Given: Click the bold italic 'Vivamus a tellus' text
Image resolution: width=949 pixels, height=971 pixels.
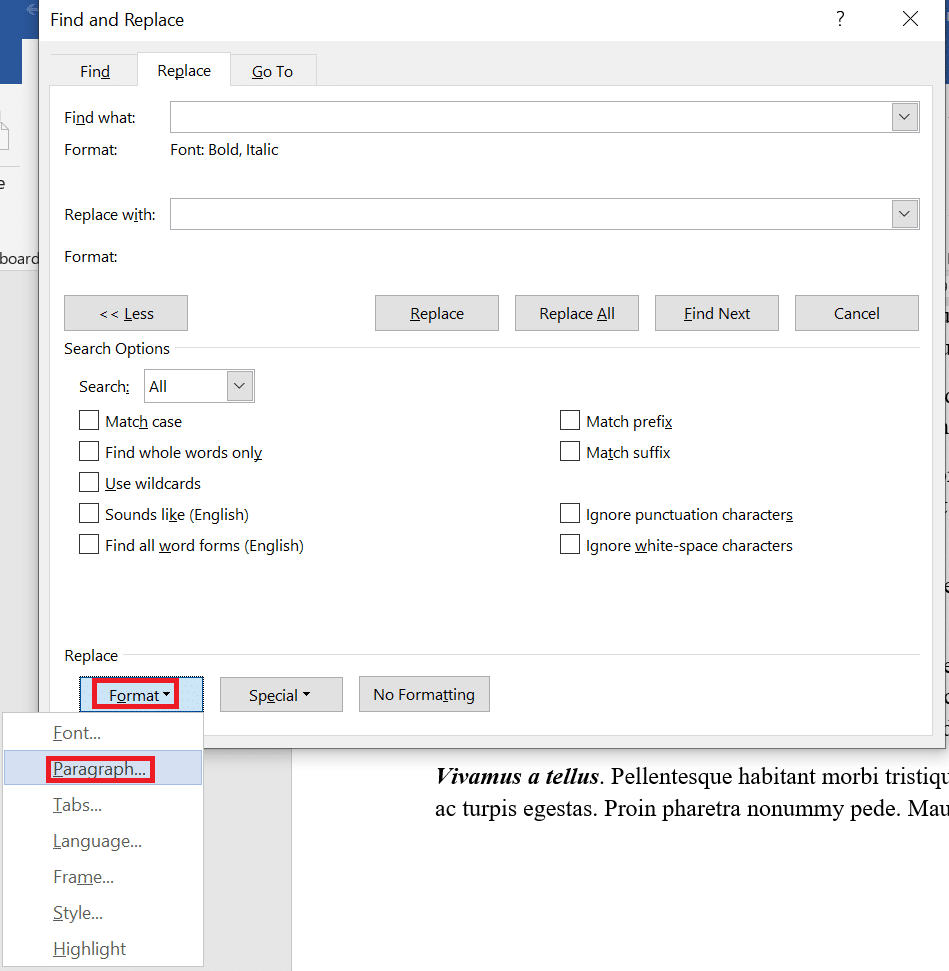Looking at the screenshot, I should 517,776.
